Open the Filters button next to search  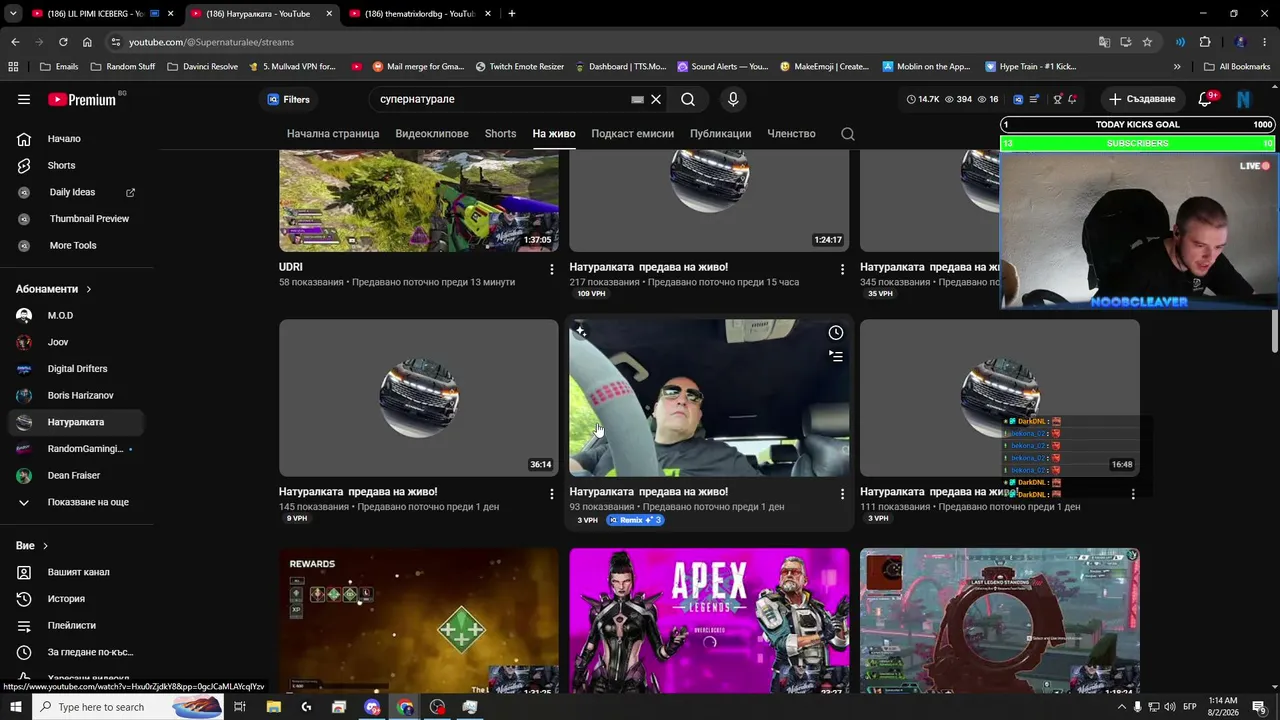[288, 100]
